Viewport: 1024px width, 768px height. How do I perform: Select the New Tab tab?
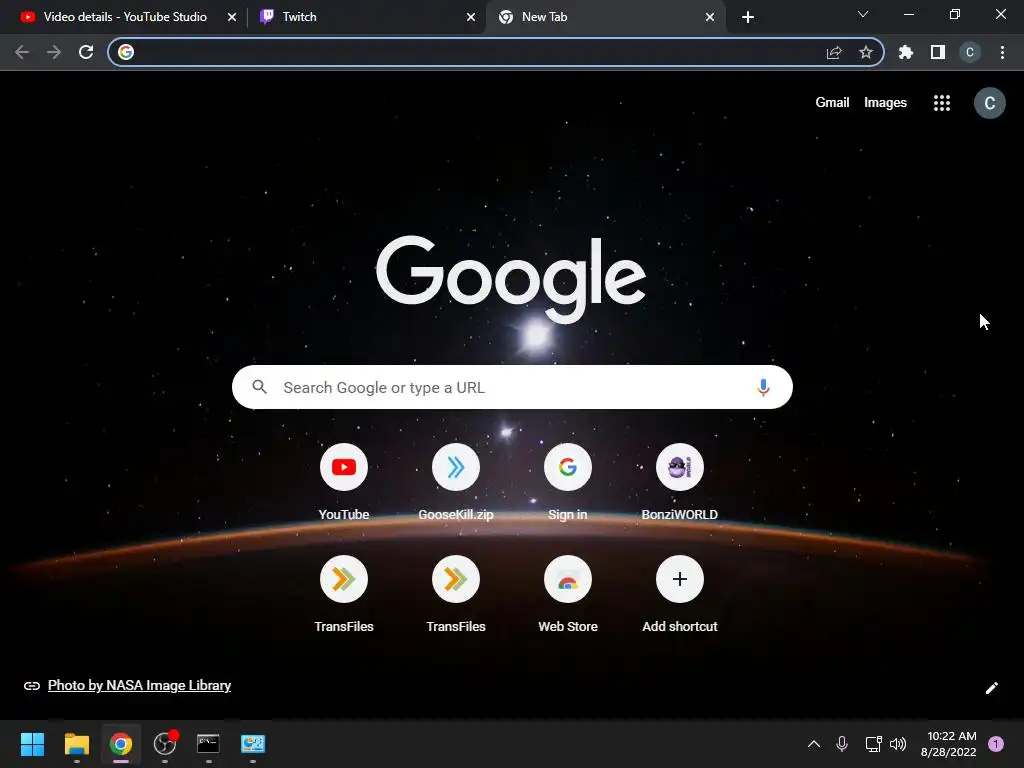click(545, 17)
